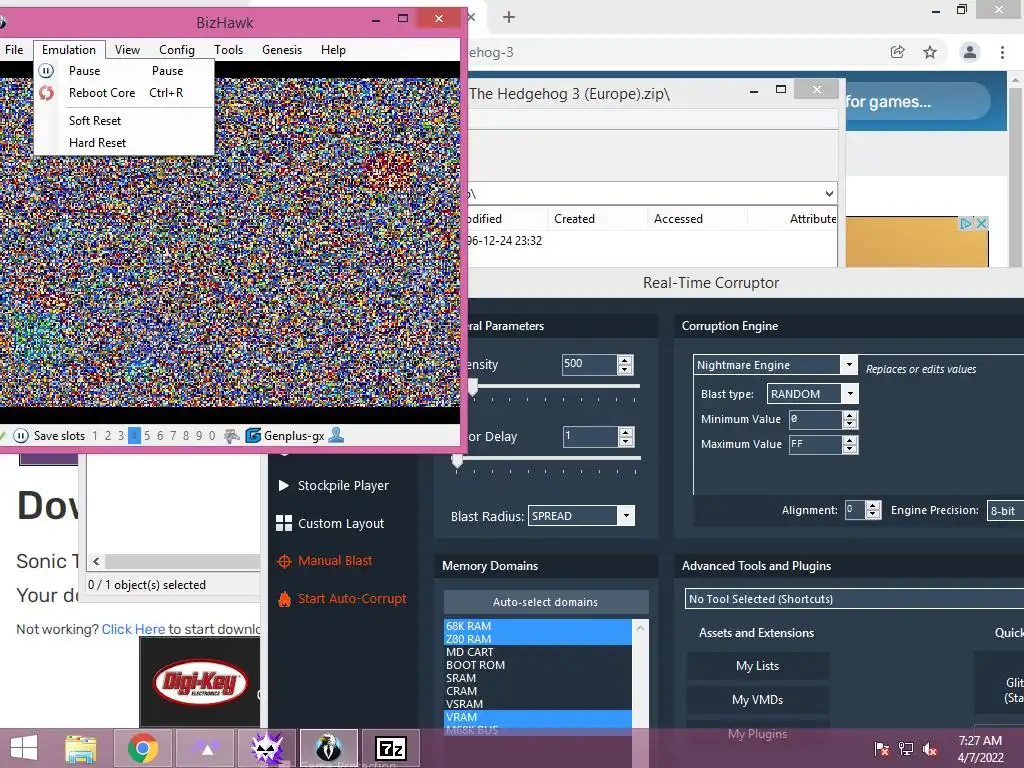Screen dimensions: 1024x768
Task: Click the Stockpile Player play icon
Action: point(283,485)
